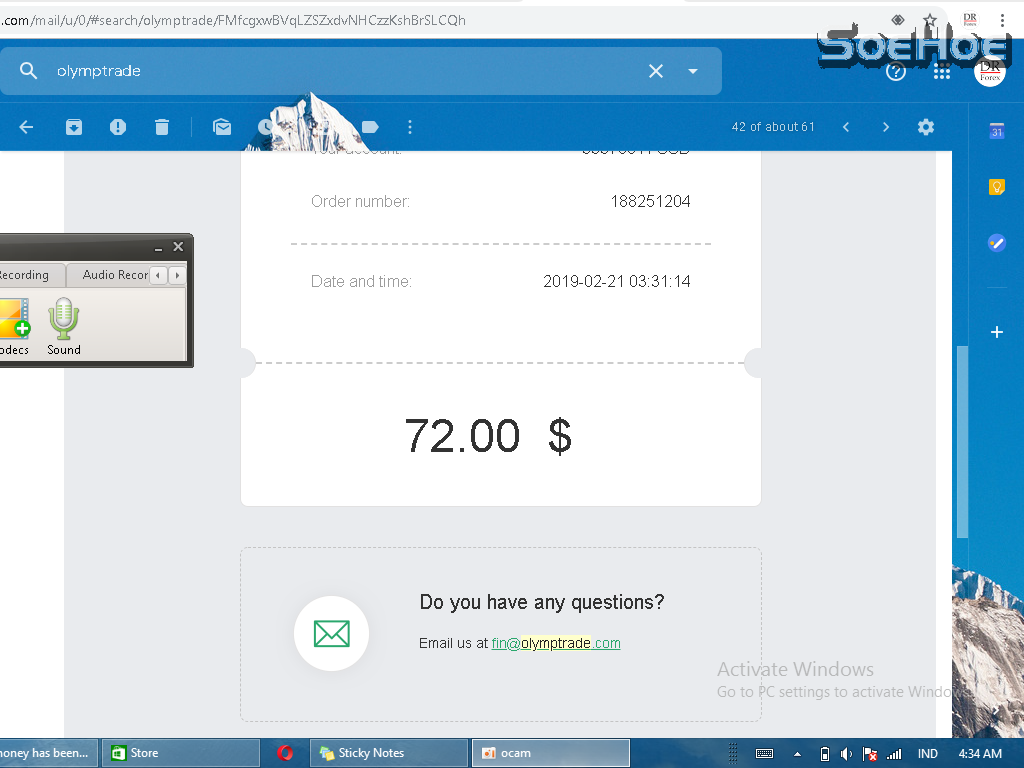The image size is (1024, 768).
Task: Switch to the Audio Recording tab in oCam
Action: pos(115,275)
